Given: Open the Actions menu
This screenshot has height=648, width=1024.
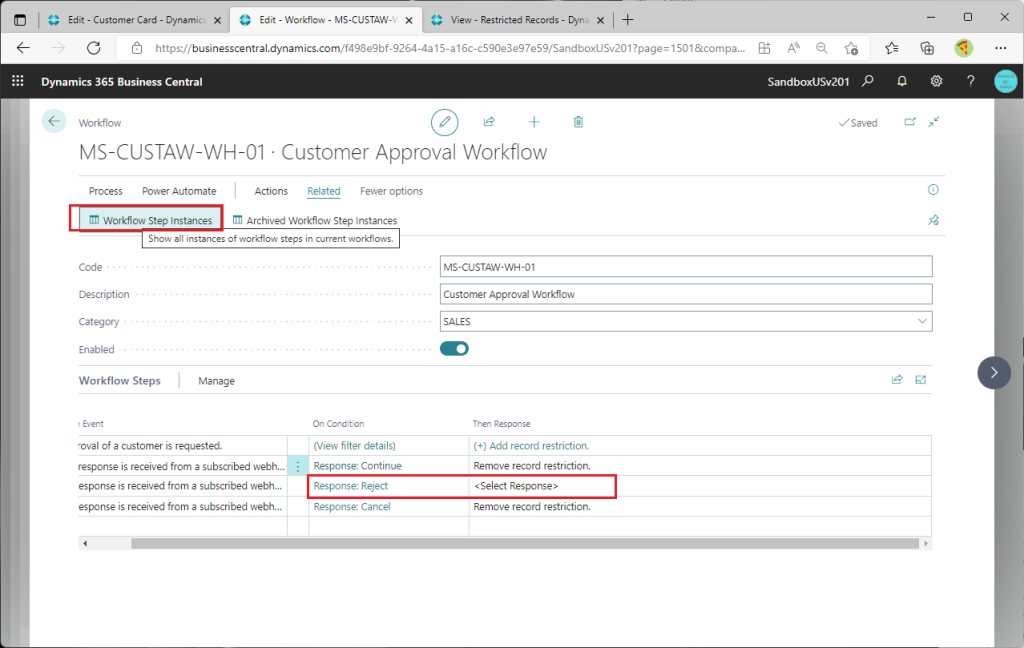Looking at the screenshot, I should point(271,191).
